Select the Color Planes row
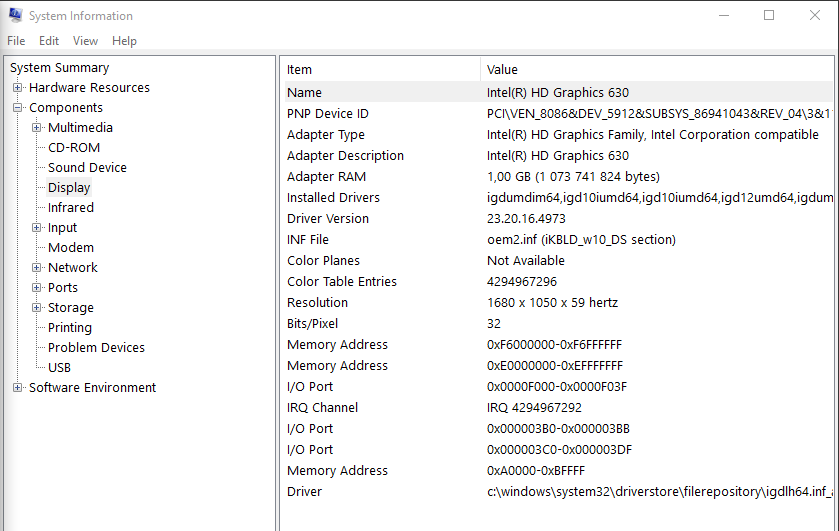Screen dimensions: 839x531 [557, 261]
